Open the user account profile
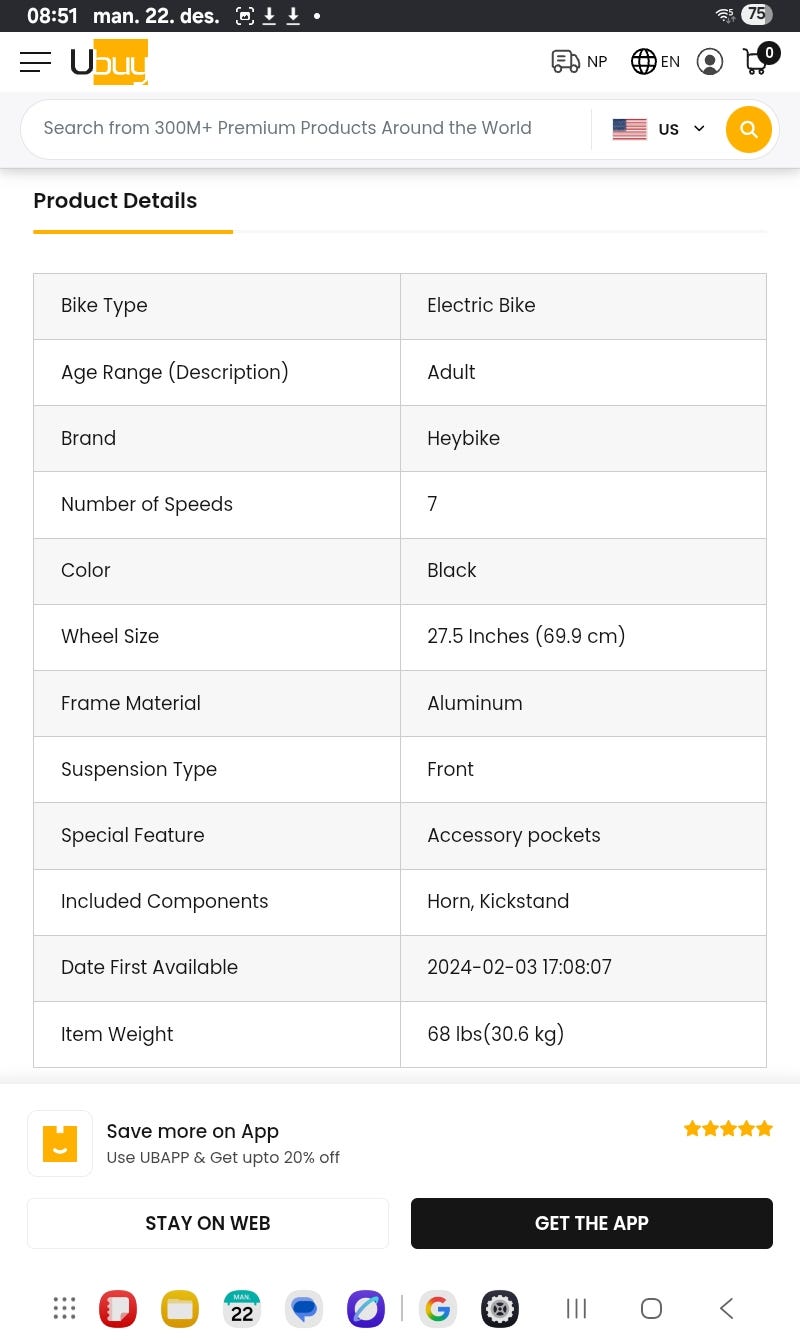This screenshot has height=1340, width=800. 710,62
